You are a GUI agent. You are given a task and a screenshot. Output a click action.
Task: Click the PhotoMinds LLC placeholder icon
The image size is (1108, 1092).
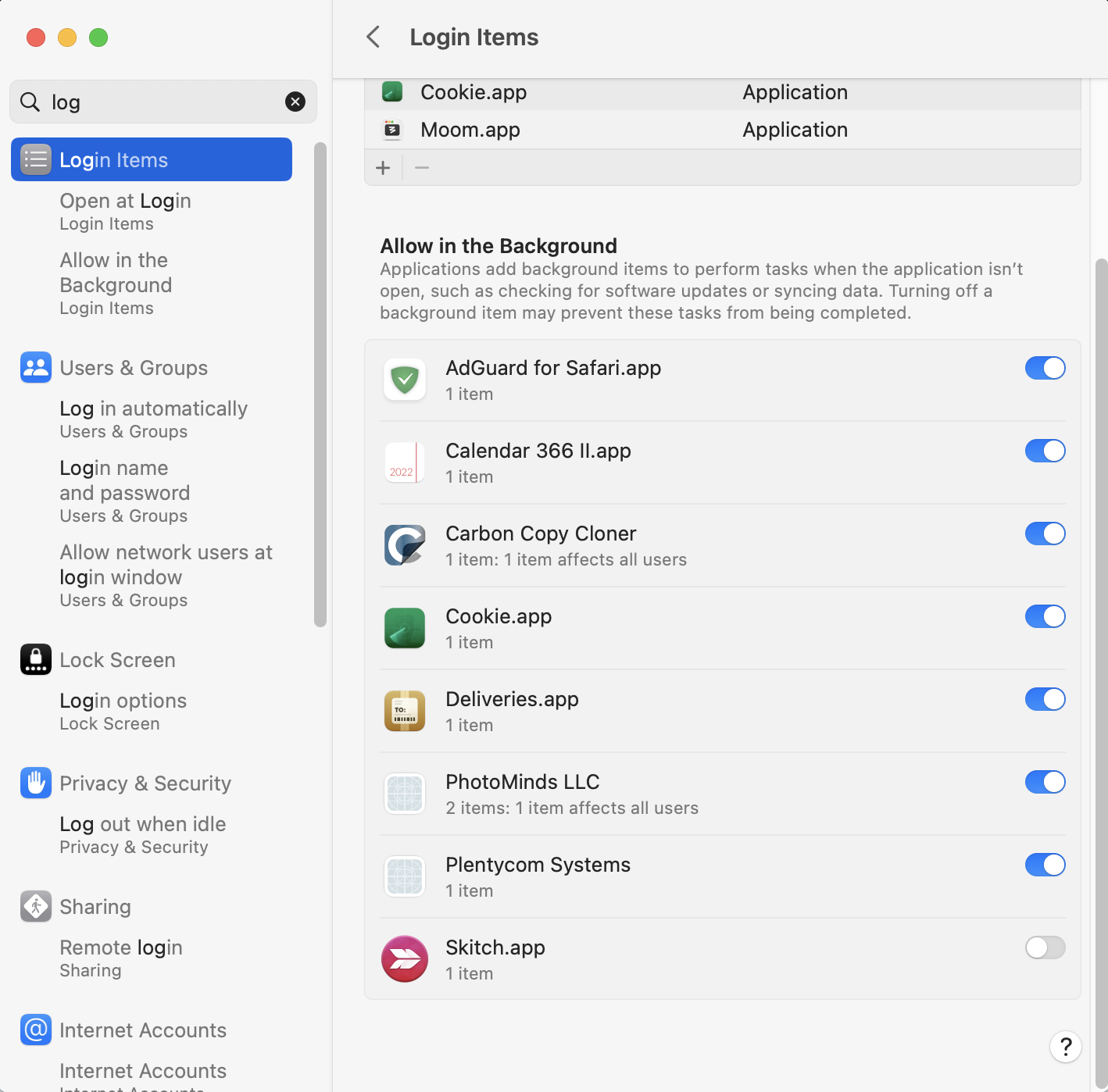click(x=405, y=794)
